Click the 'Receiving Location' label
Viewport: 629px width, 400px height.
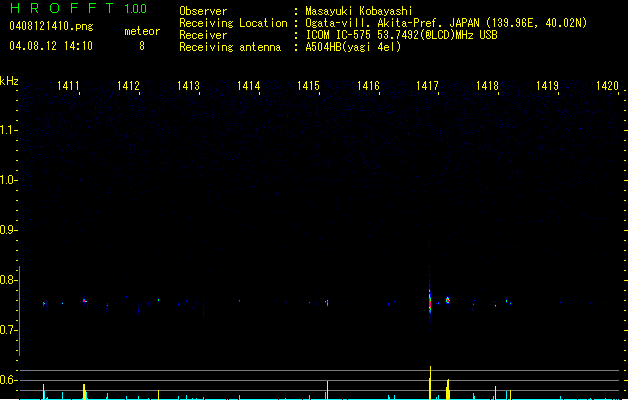click(233, 23)
